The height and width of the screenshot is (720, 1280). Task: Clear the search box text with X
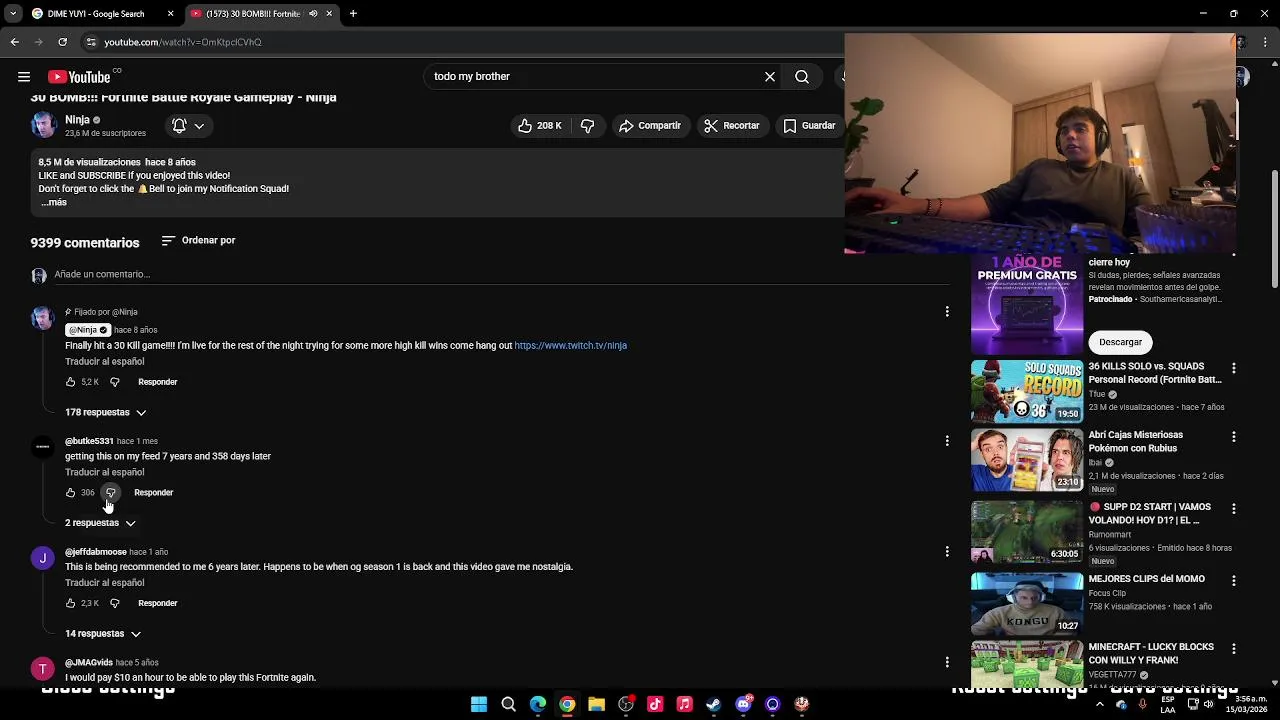[770, 77]
